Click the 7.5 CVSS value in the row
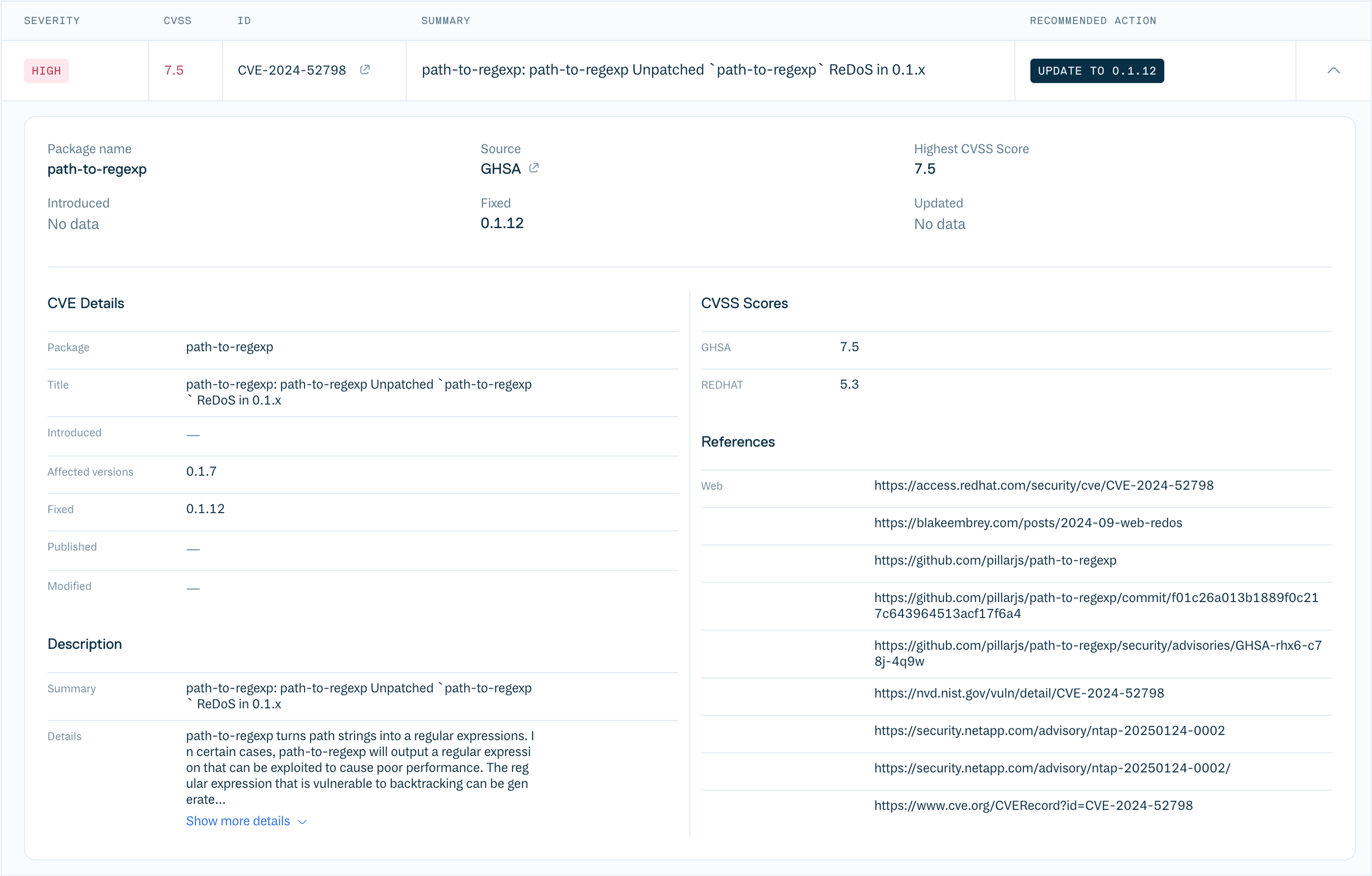The image size is (1372, 876). pos(174,70)
